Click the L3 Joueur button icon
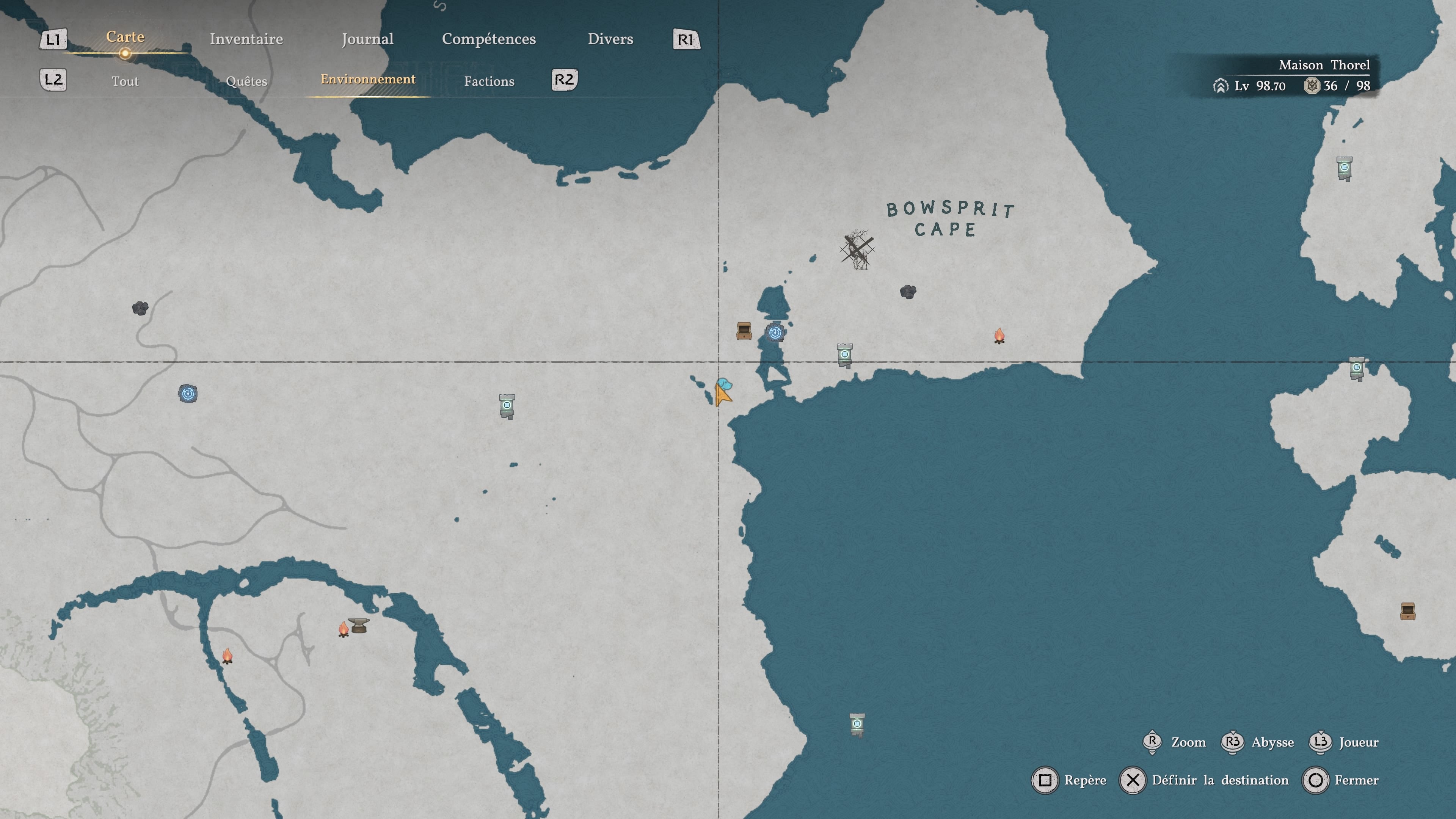1456x819 pixels. pyautogui.click(x=1320, y=742)
